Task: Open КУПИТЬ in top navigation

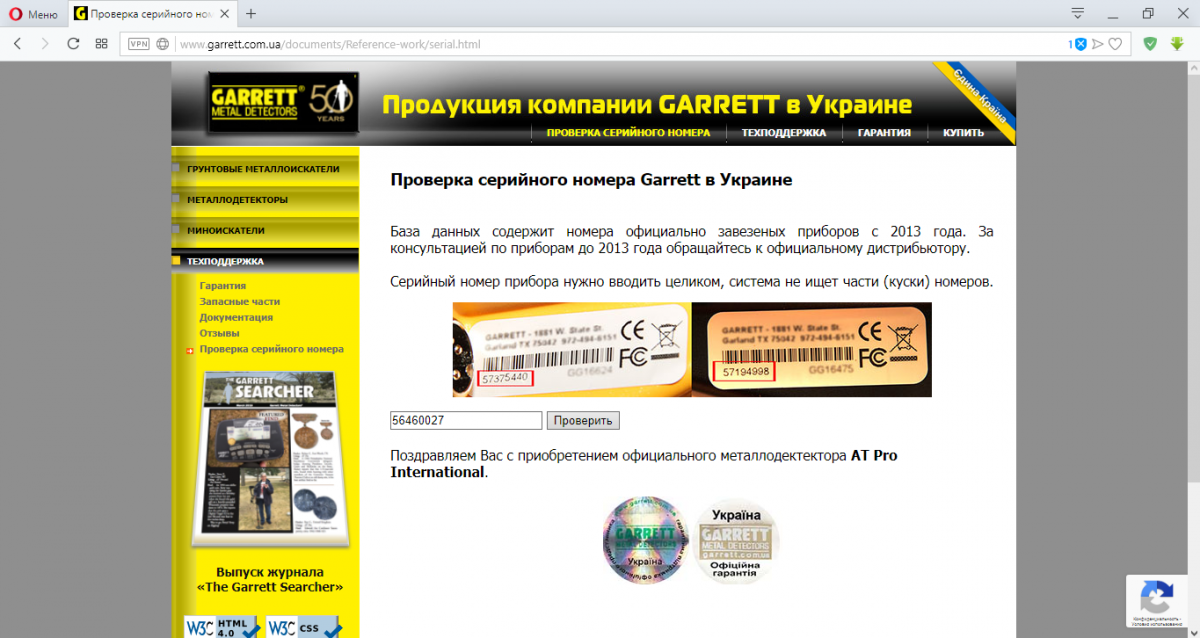Action: tap(963, 132)
